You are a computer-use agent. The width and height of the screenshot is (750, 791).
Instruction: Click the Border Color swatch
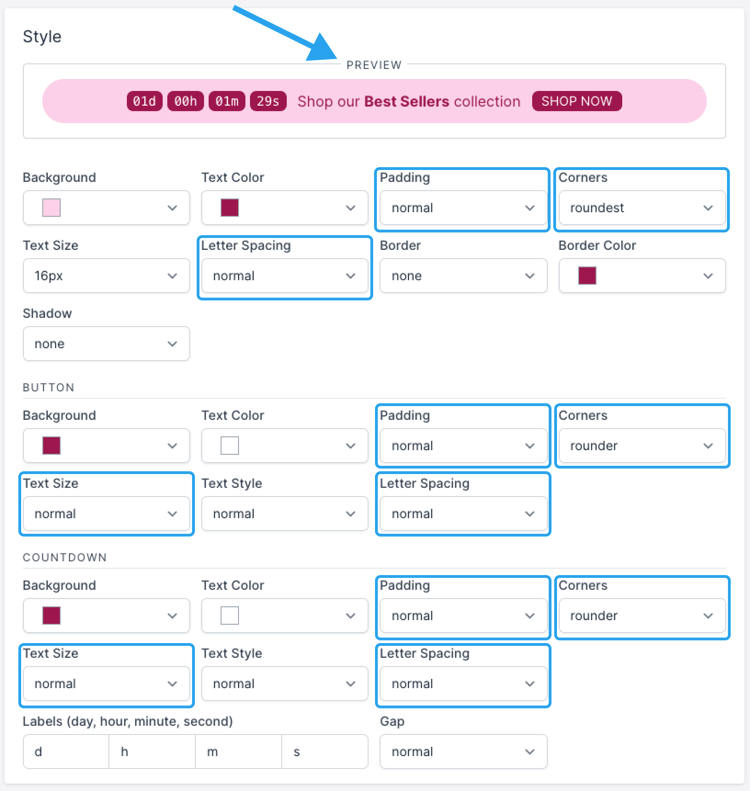pos(587,276)
